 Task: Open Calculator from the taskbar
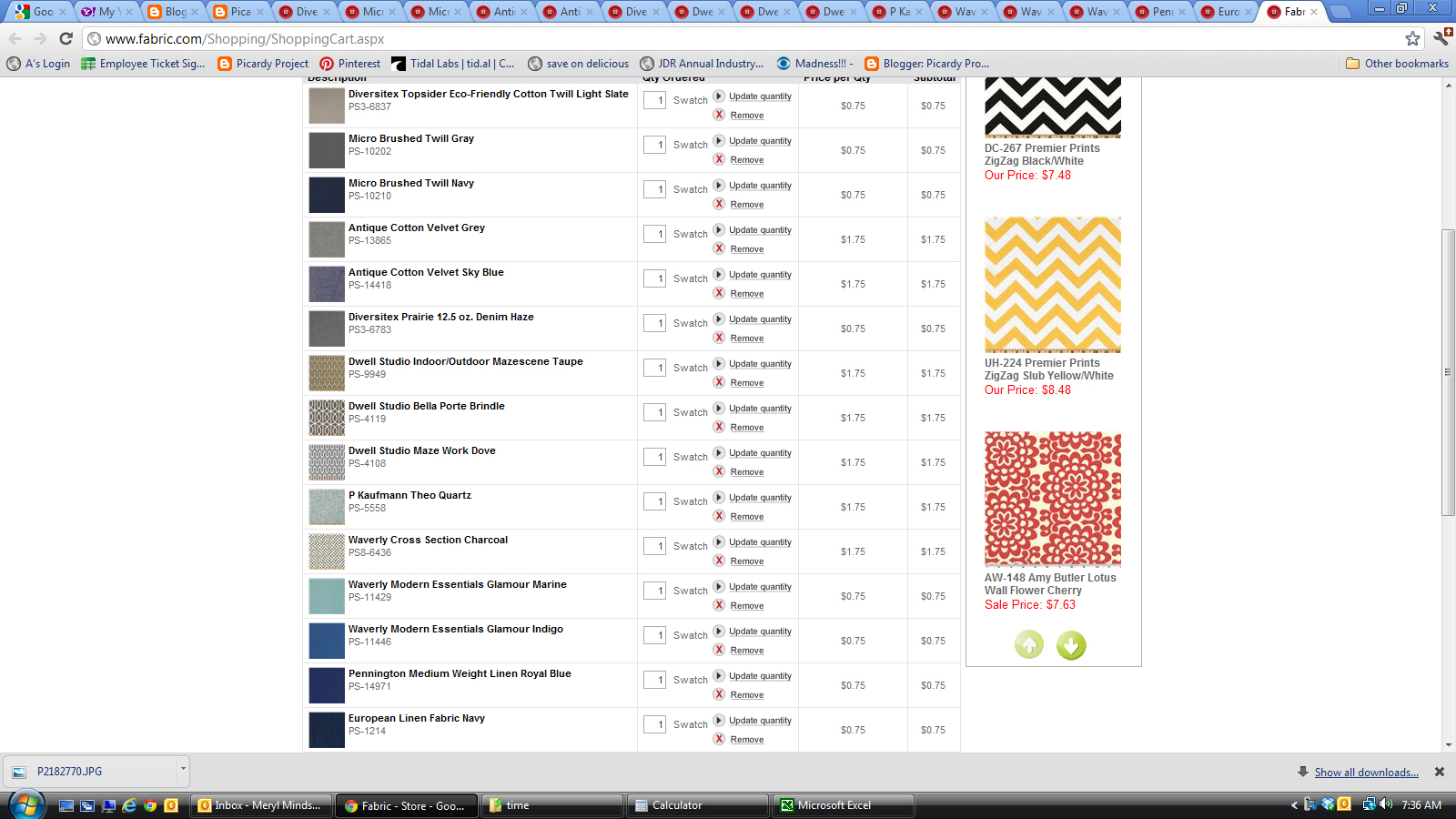point(696,805)
